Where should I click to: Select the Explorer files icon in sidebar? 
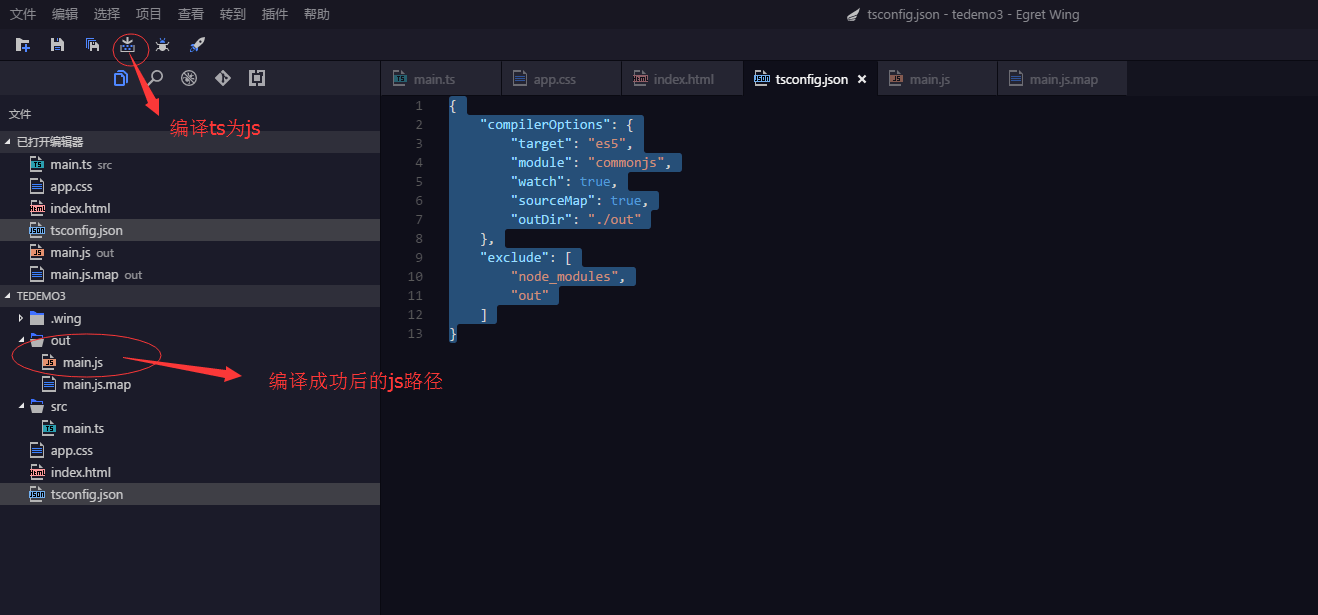click(121, 77)
